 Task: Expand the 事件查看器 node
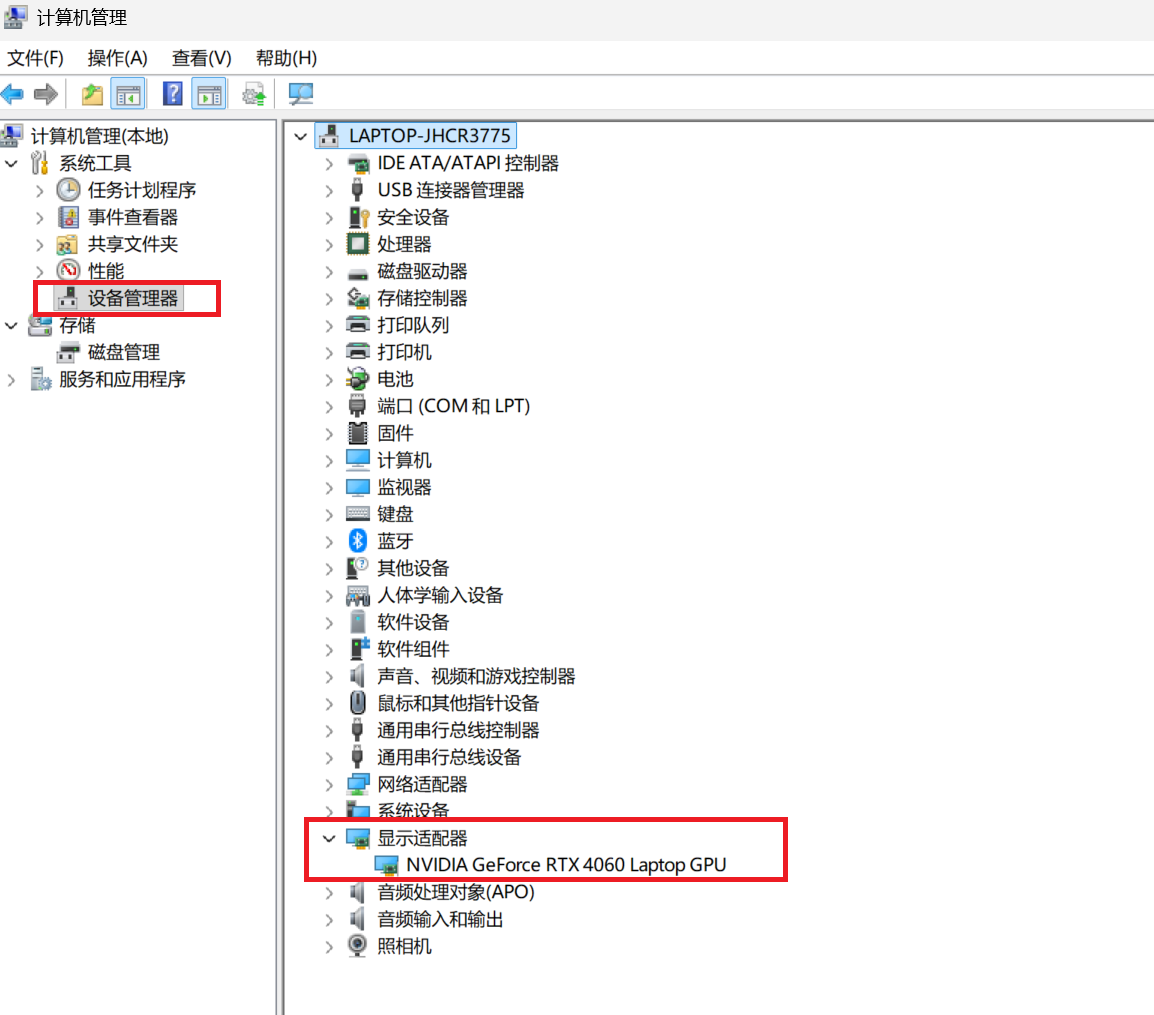(x=40, y=218)
